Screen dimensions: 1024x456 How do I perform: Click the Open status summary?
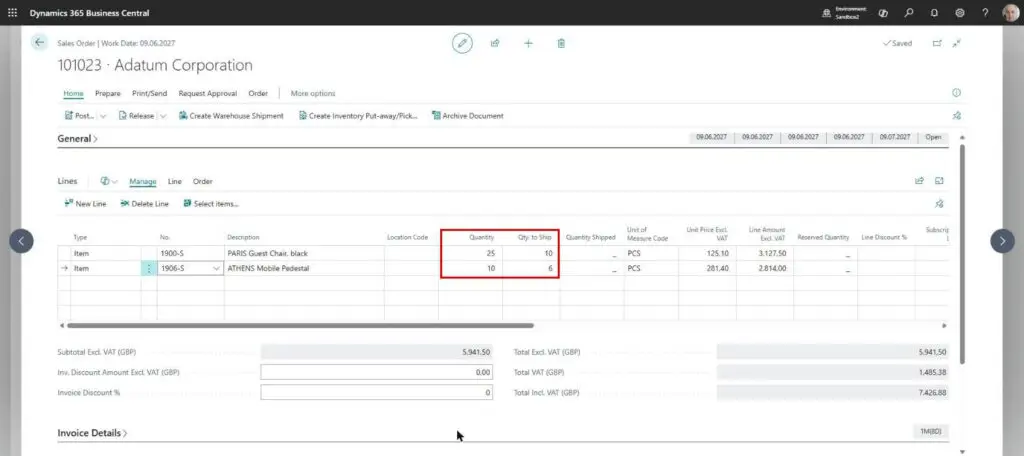[933, 137]
